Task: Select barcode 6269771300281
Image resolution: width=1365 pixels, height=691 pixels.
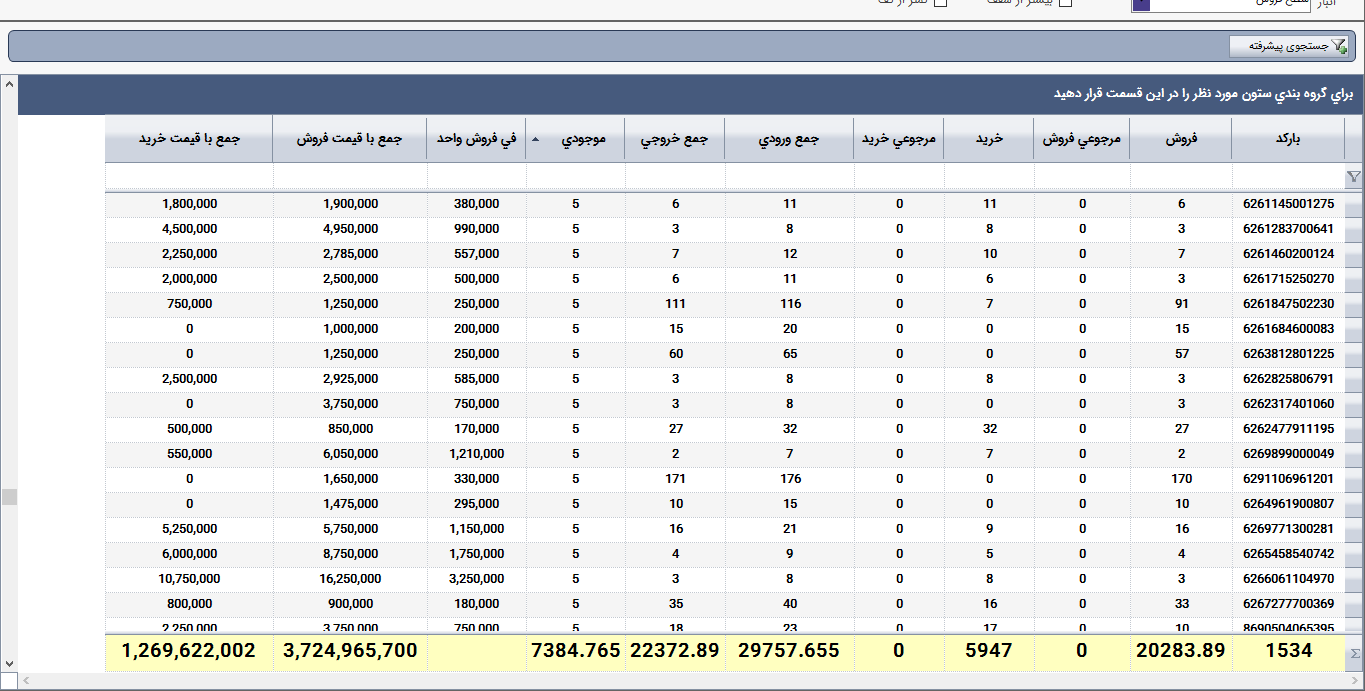Action: click(1288, 529)
